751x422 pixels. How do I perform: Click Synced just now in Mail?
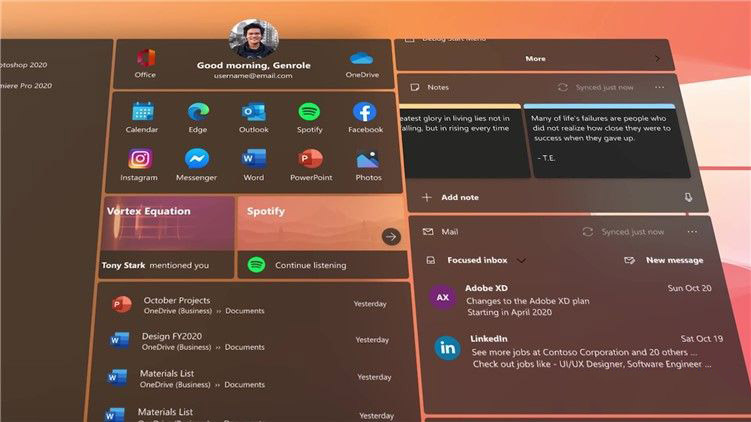click(633, 232)
